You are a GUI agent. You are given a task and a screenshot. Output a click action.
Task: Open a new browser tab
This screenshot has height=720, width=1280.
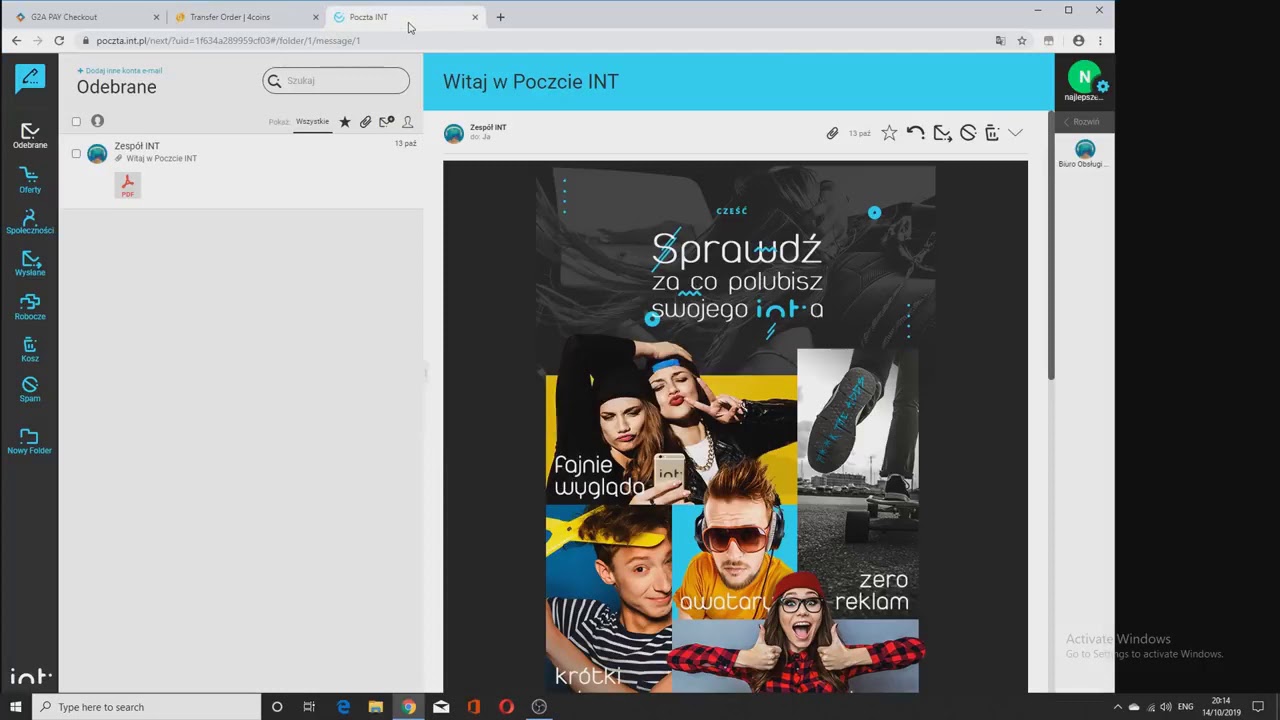click(x=500, y=17)
